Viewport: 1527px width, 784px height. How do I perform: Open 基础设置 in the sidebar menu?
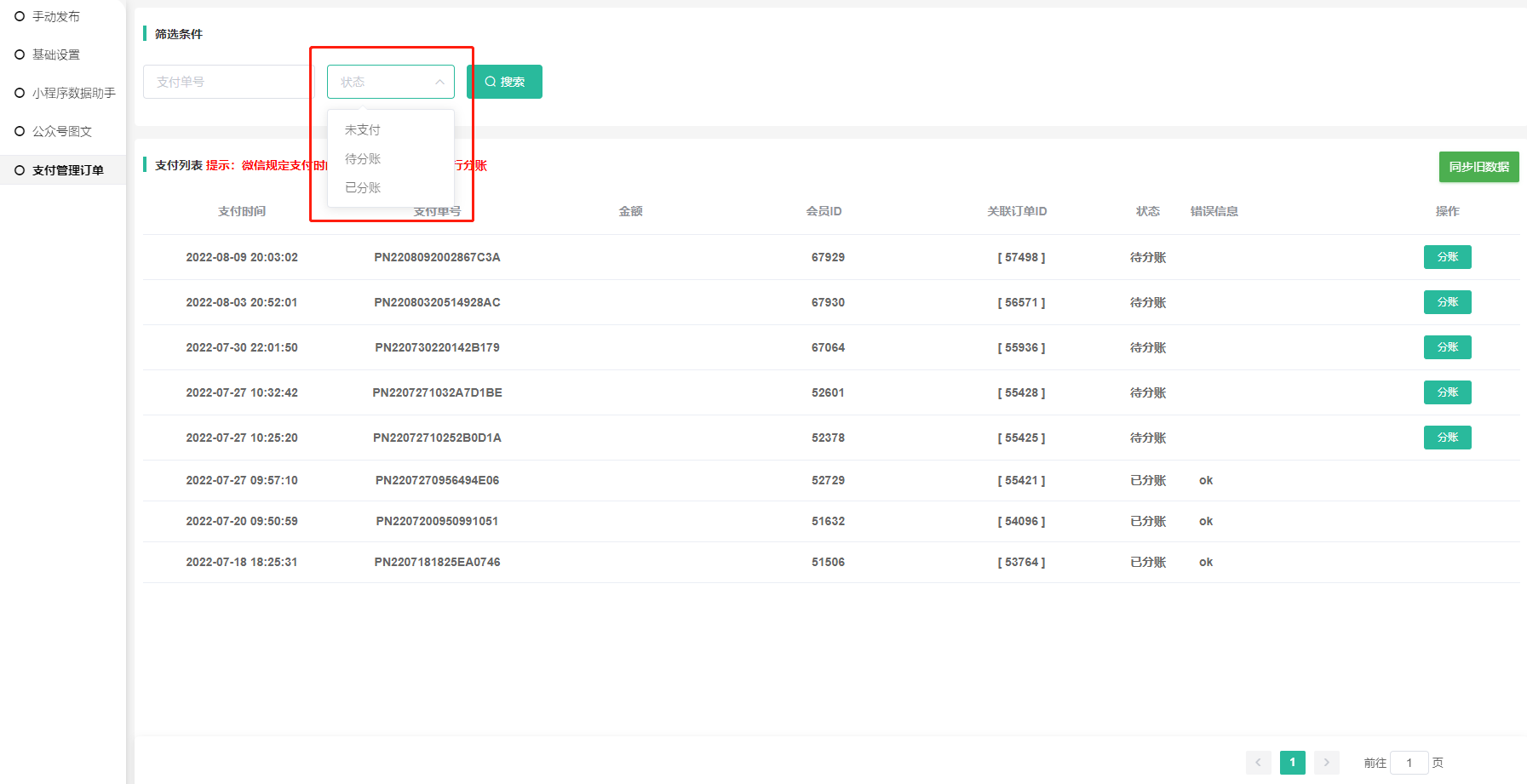[56, 54]
